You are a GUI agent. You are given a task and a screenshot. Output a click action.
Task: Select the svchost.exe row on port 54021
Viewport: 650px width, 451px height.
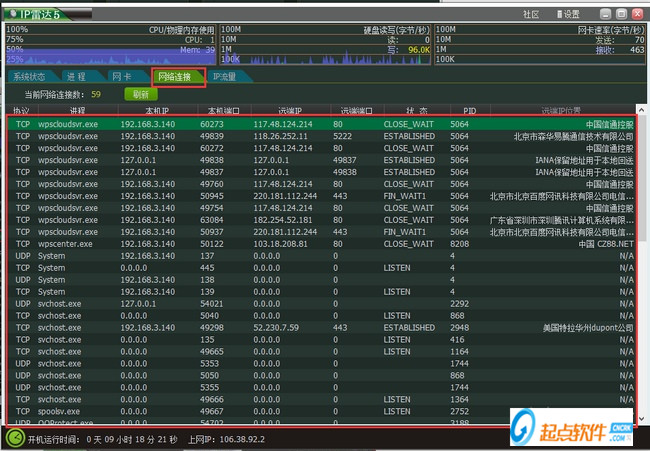point(321,304)
